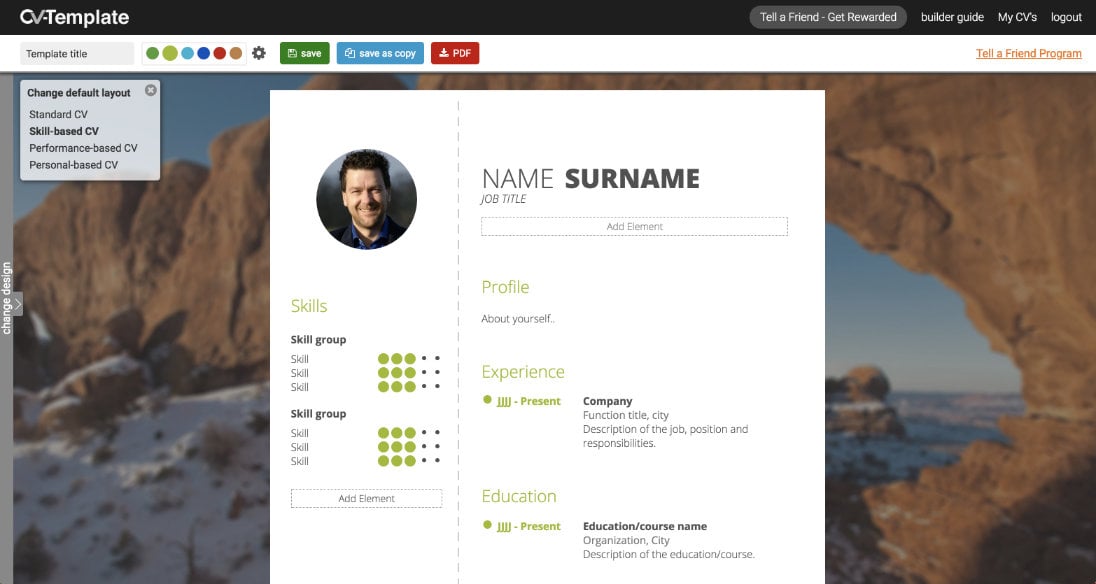This screenshot has height=584, width=1096.
Task: Click Tell a Friend - Get Rewarded
Action: pos(828,17)
